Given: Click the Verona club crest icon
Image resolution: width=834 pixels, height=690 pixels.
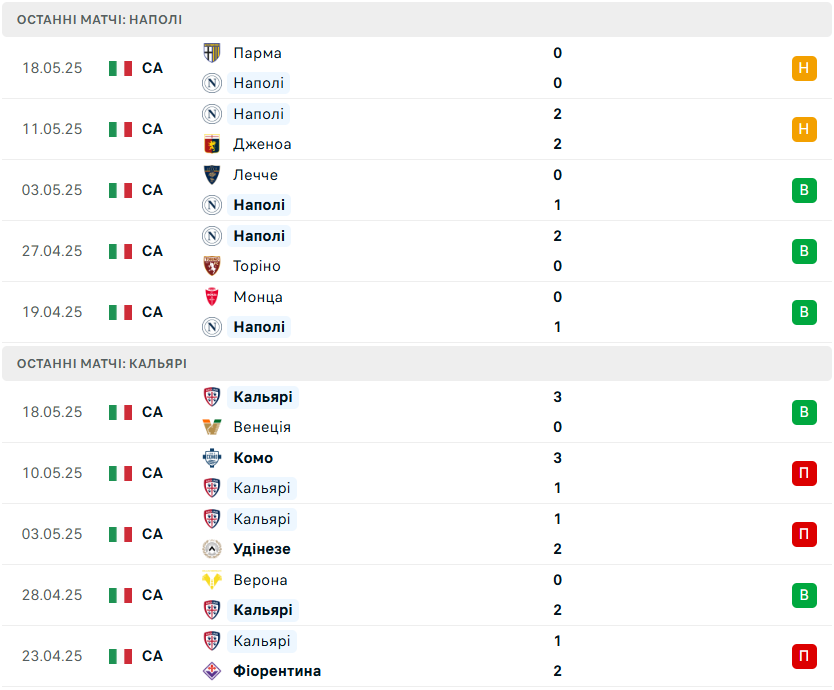Looking at the screenshot, I should [212, 580].
